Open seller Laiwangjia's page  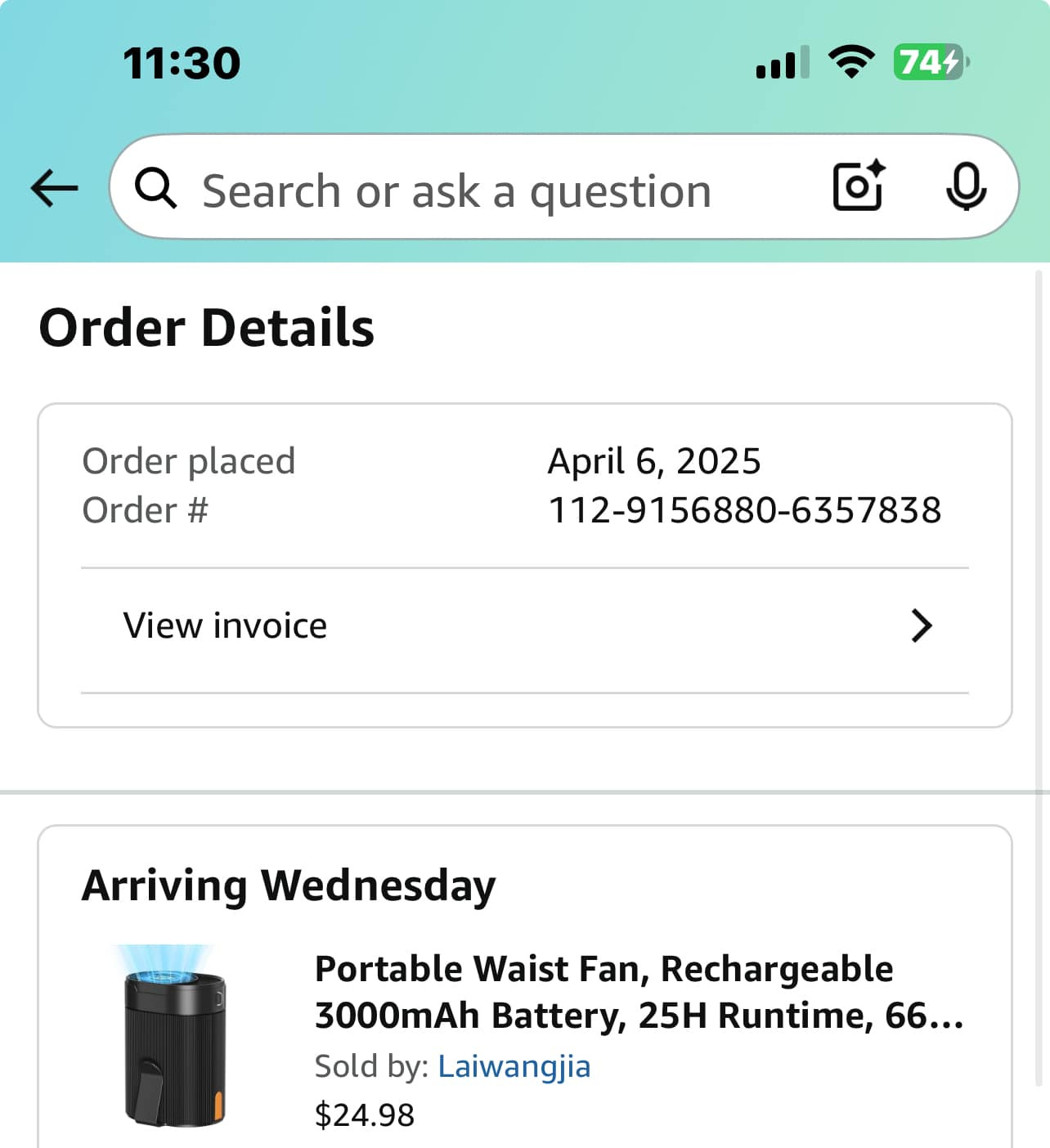tap(514, 1066)
